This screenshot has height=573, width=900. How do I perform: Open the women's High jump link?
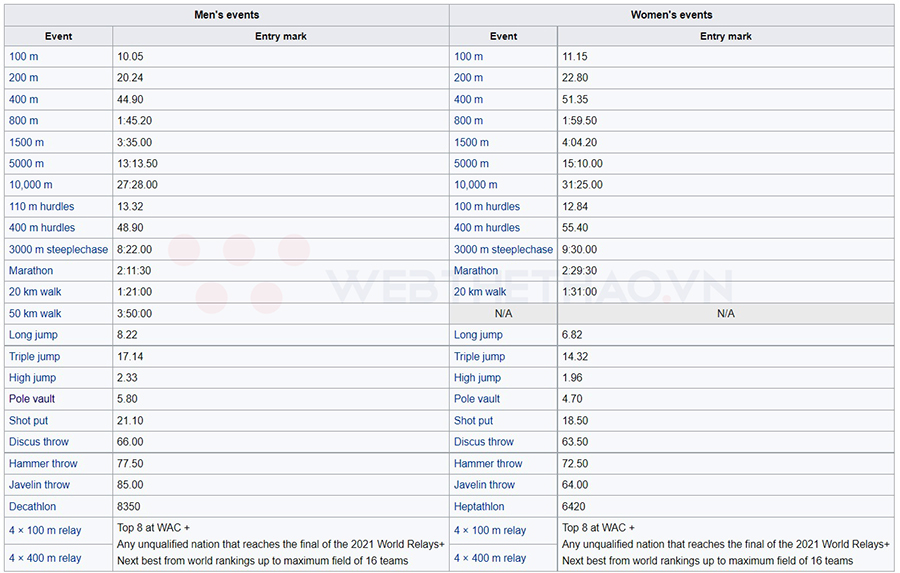click(477, 378)
